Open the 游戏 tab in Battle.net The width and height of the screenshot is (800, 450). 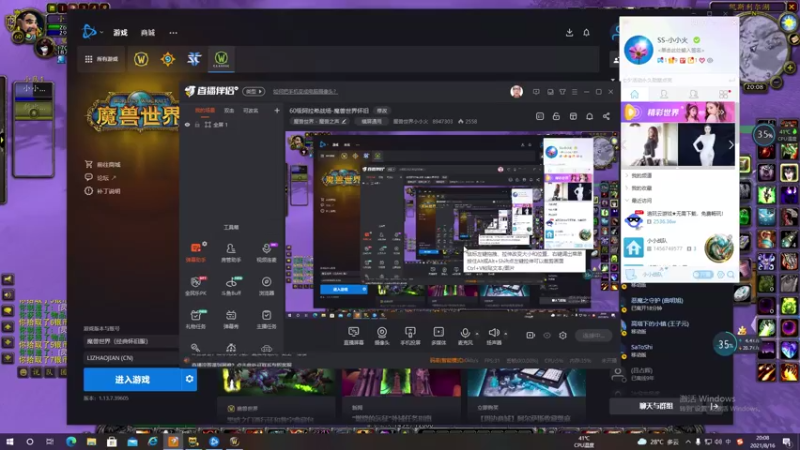point(120,33)
